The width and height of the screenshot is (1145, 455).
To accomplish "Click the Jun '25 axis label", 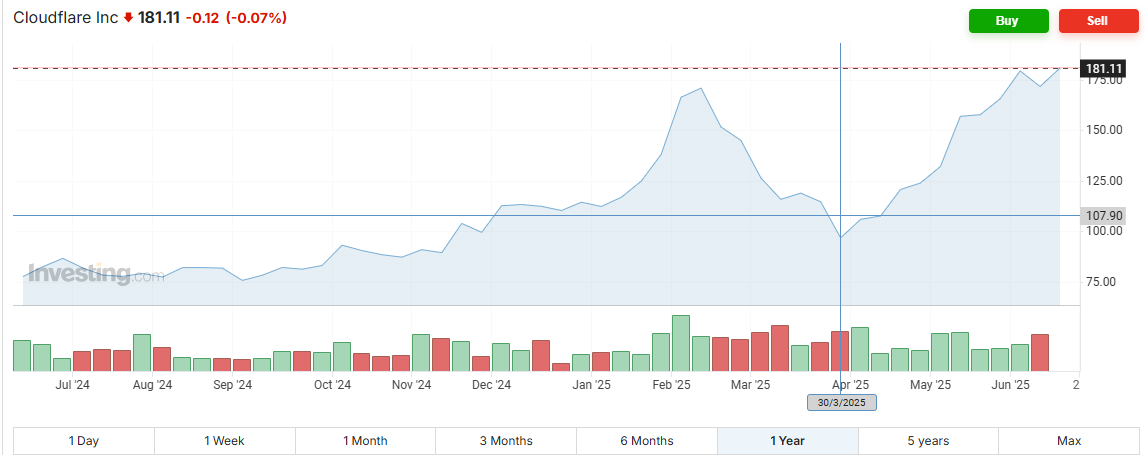I will coord(1011,383).
